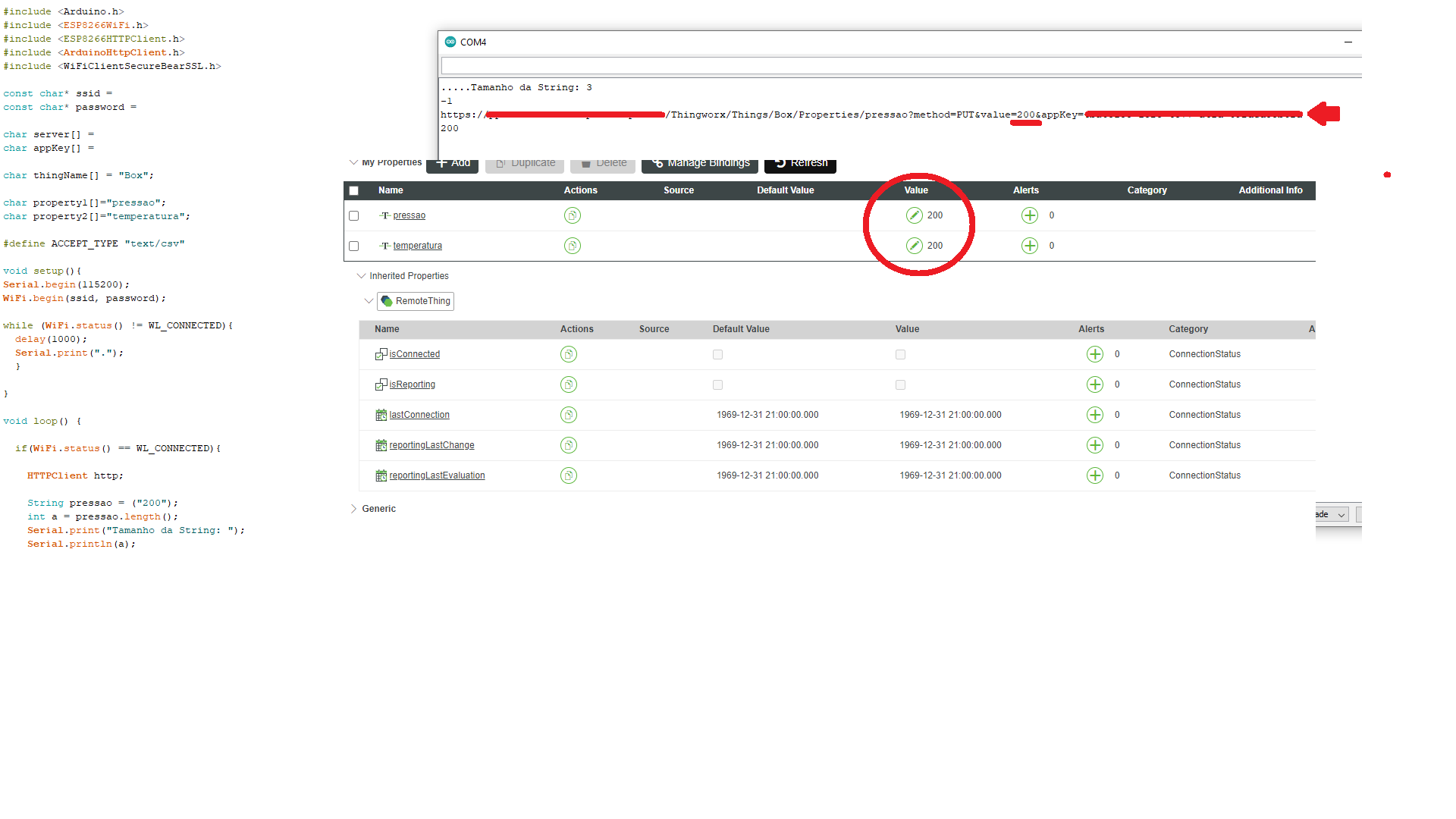The height and width of the screenshot is (819, 1456).
Task: Open the reportingLastChange property link
Action: point(431,445)
